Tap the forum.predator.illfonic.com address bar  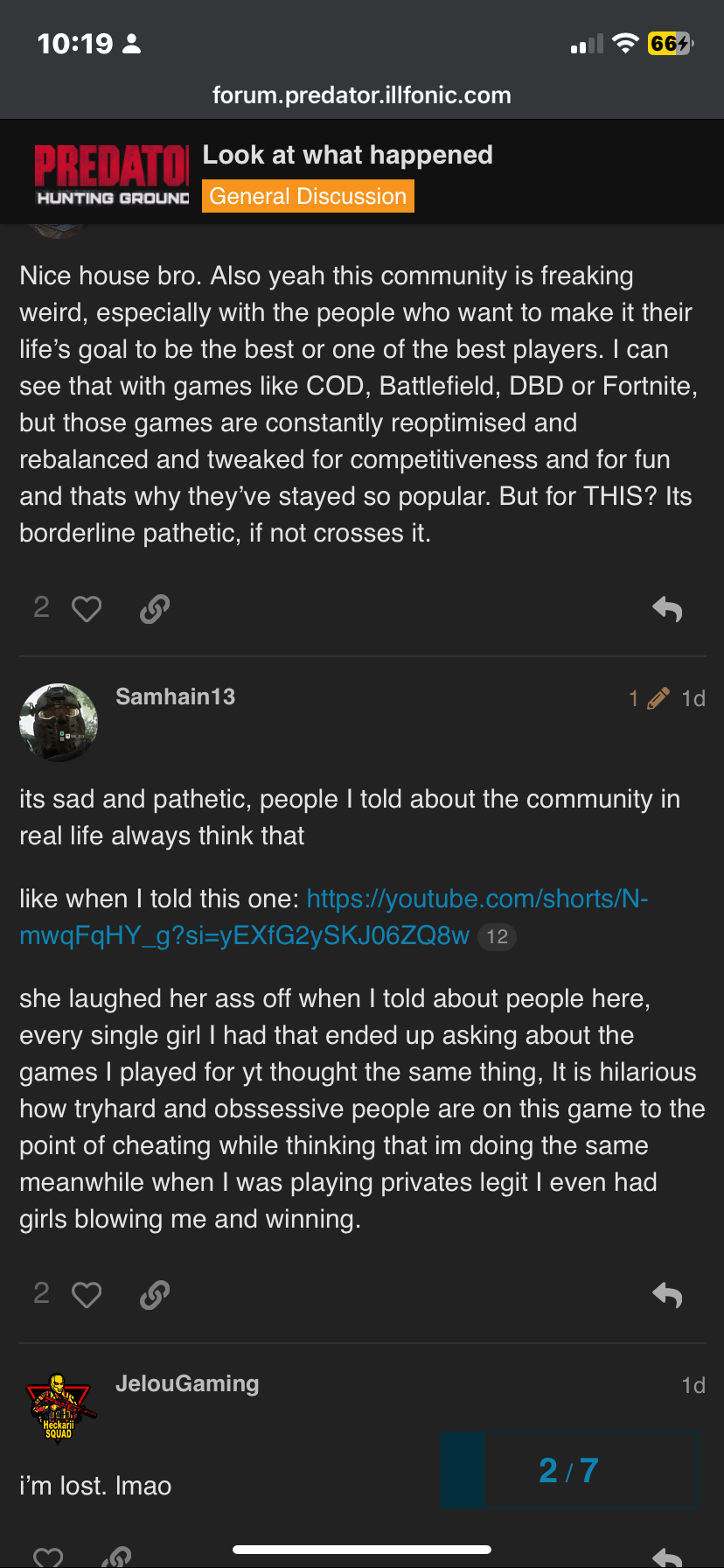362,94
